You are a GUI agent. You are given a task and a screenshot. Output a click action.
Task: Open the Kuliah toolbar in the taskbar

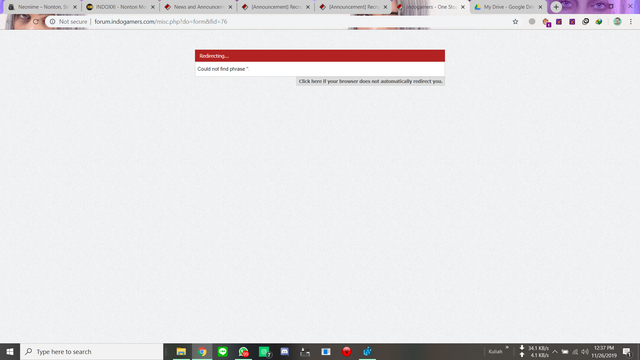click(495, 351)
